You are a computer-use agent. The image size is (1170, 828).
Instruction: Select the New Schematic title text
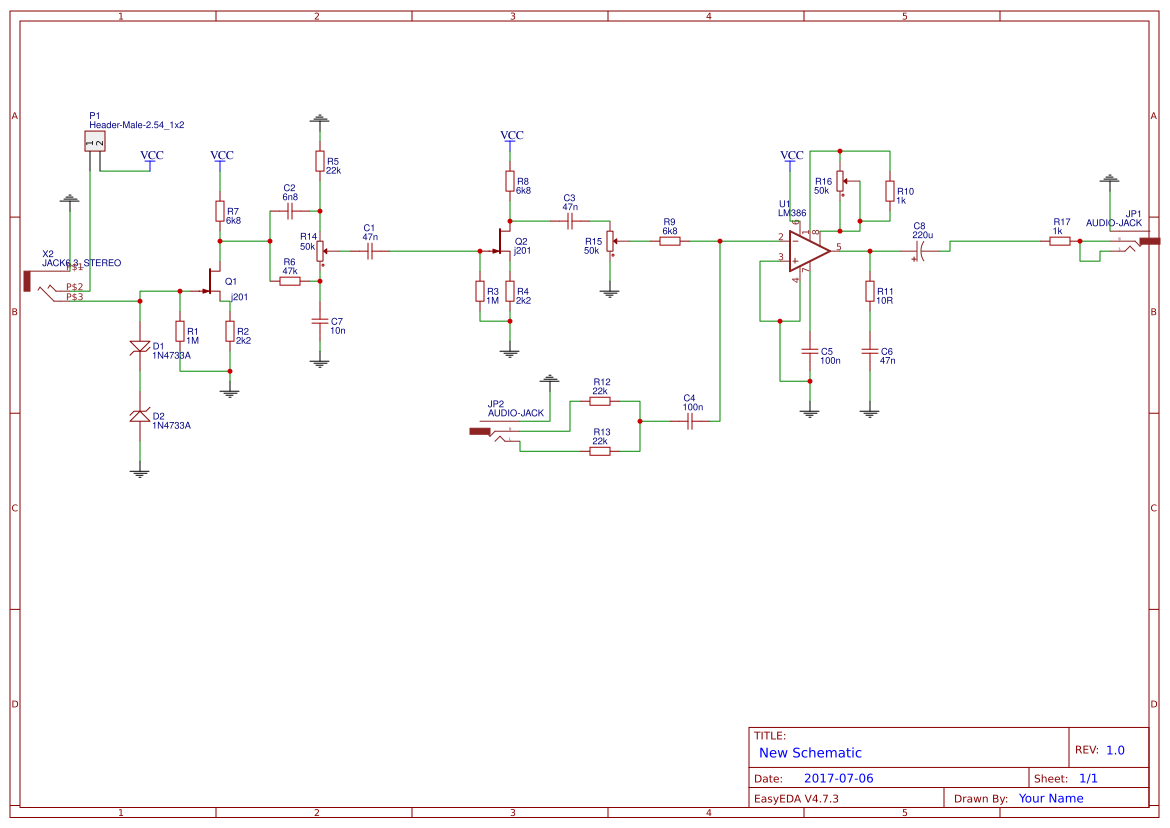[810, 753]
